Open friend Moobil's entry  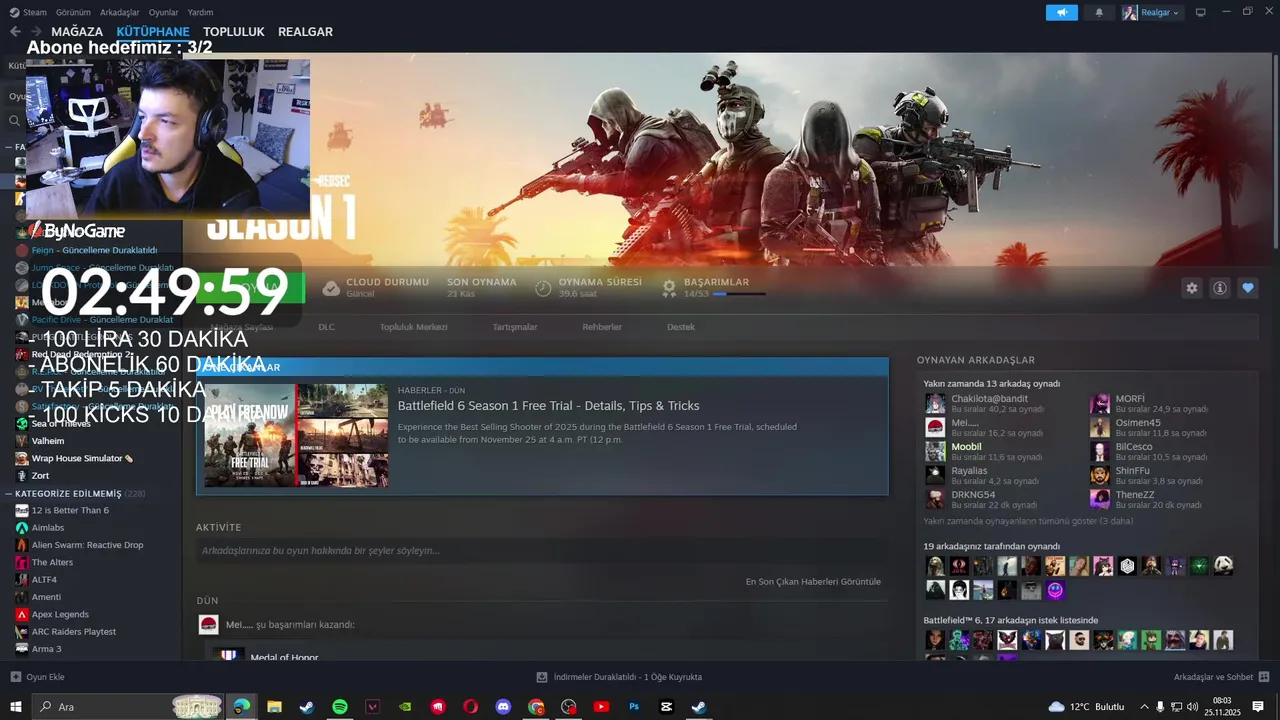pyautogui.click(x=966, y=447)
